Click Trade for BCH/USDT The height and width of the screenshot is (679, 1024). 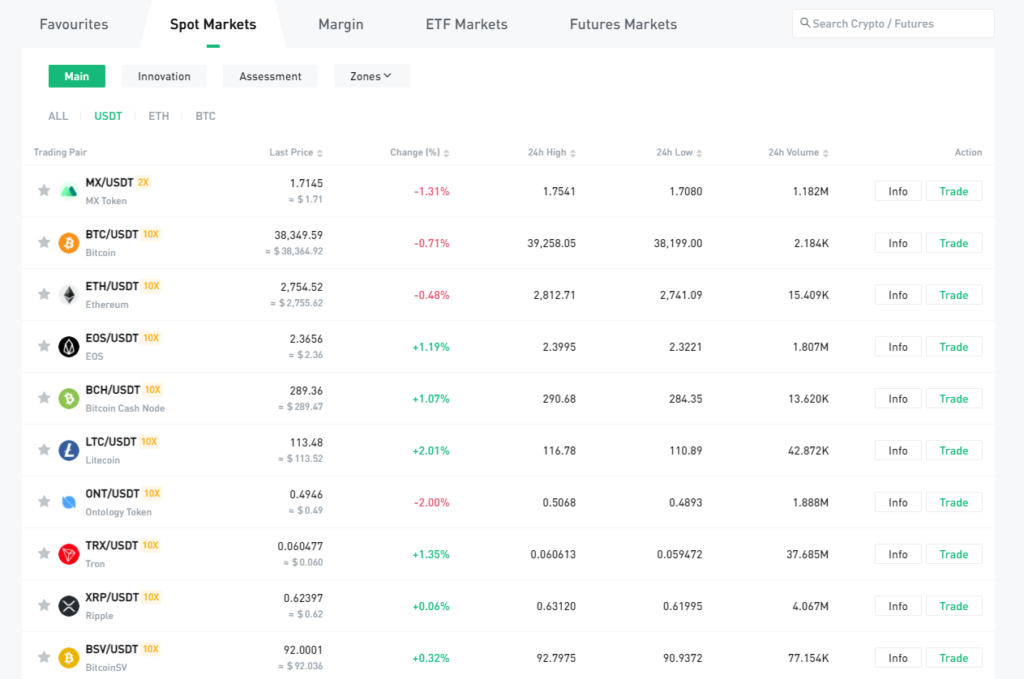[953, 399]
